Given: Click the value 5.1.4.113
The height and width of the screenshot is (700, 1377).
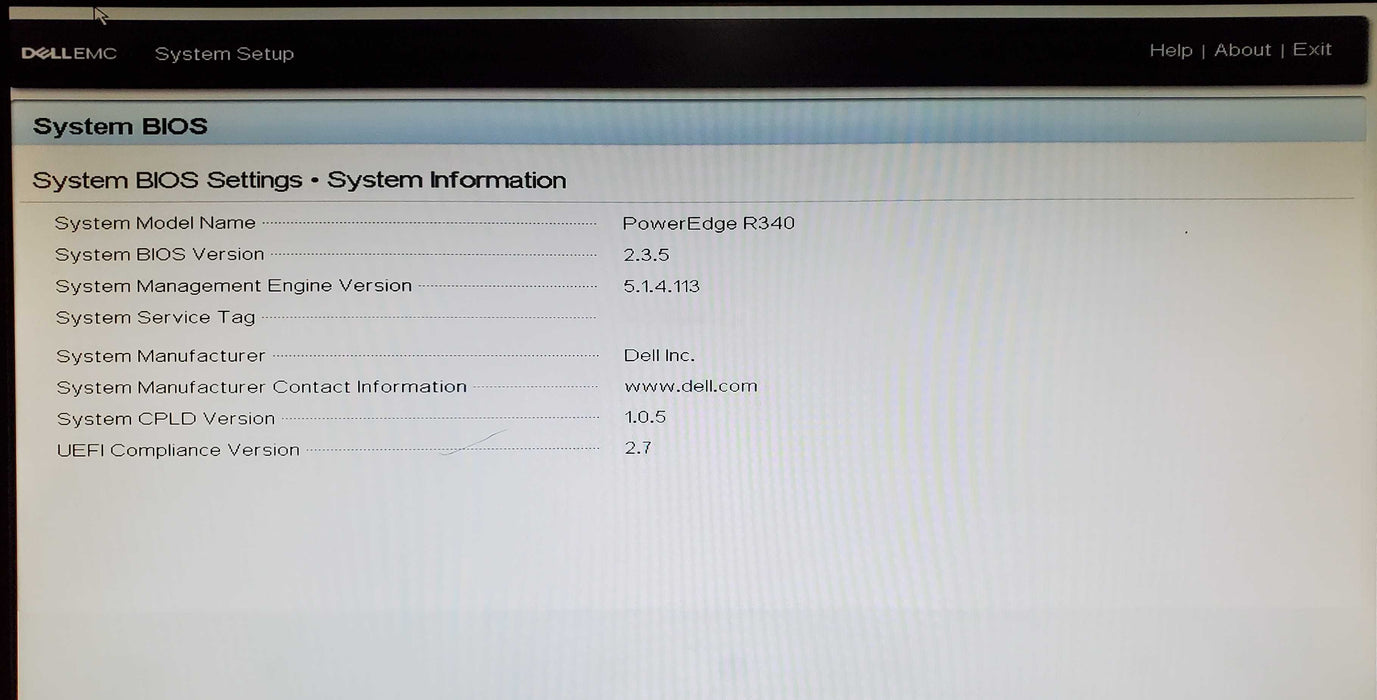Looking at the screenshot, I should 661,286.
